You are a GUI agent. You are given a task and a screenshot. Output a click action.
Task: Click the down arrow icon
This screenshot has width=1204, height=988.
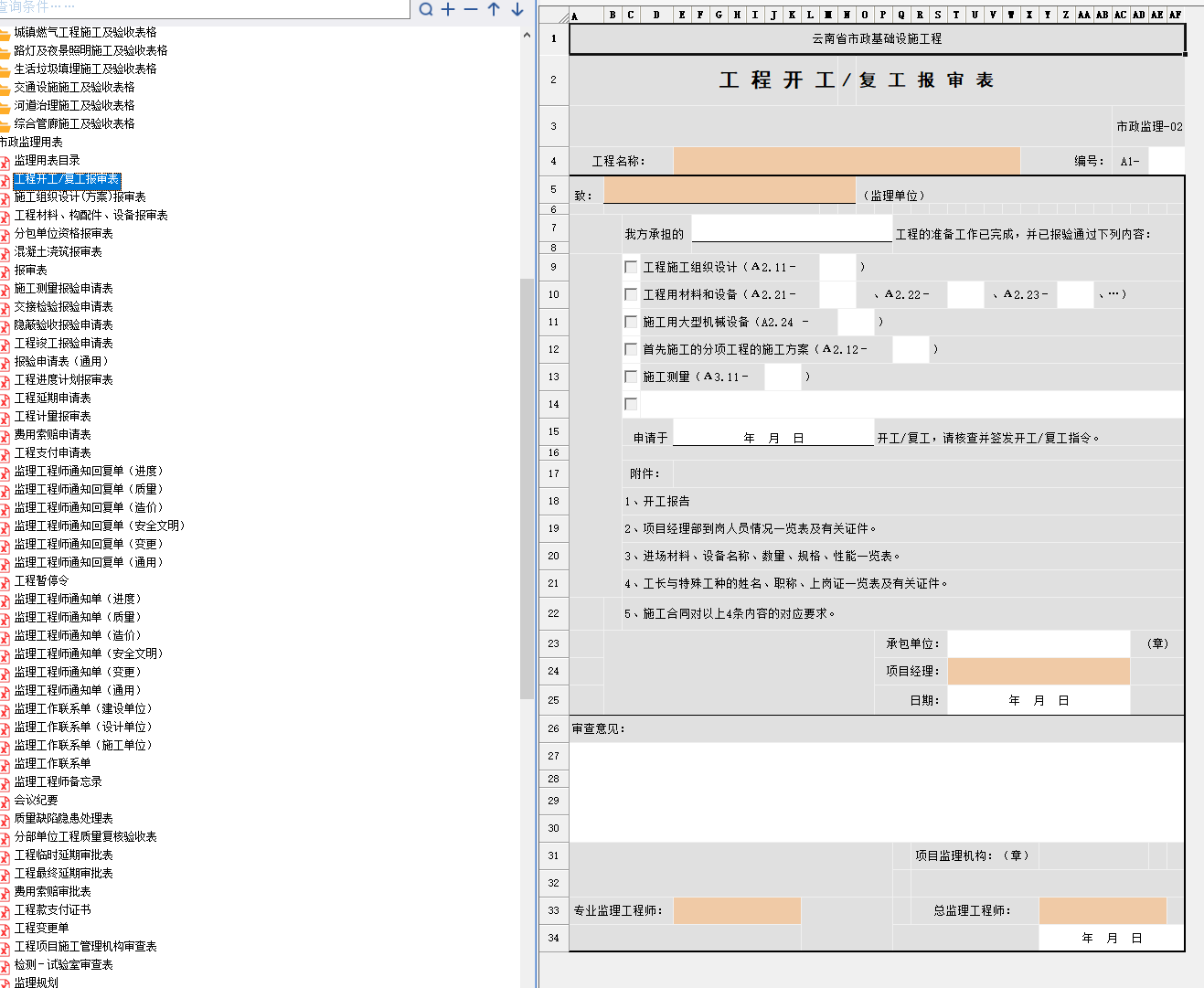point(517,9)
